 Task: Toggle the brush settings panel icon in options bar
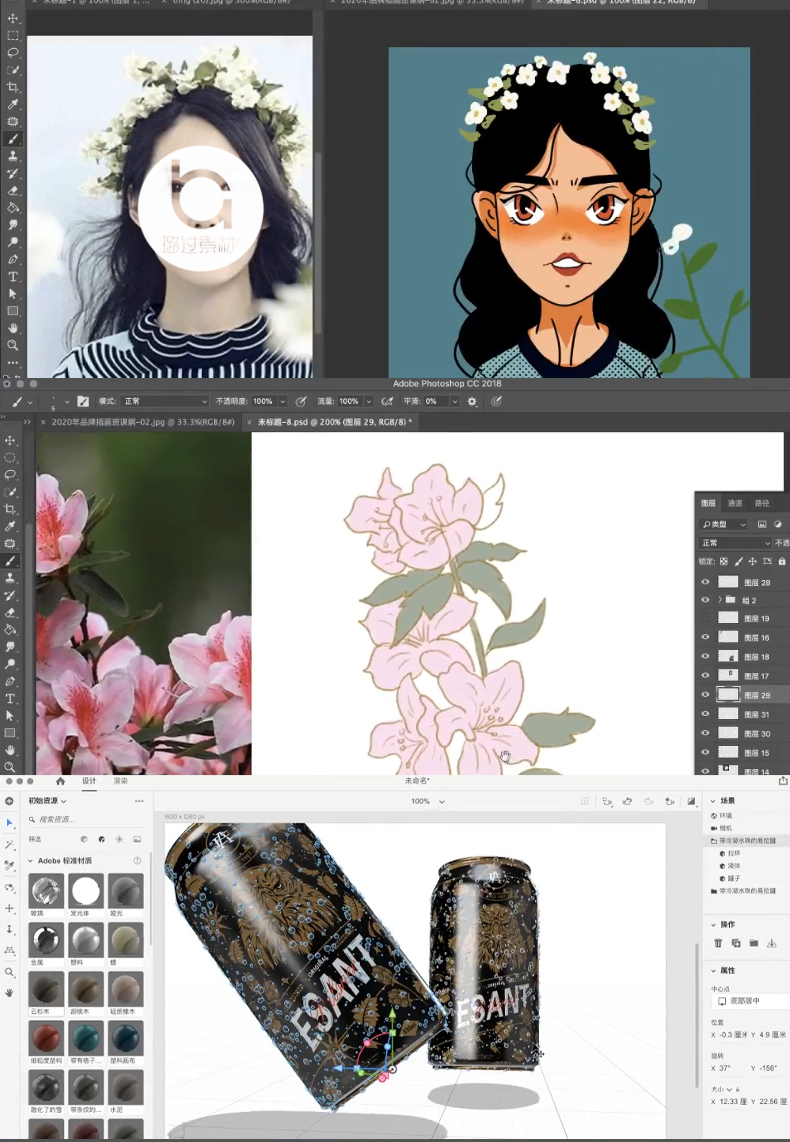[83, 401]
